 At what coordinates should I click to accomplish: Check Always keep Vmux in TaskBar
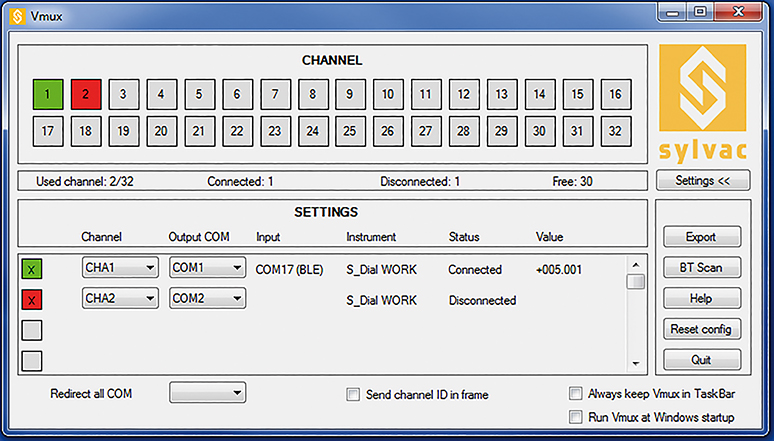click(x=575, y=394)
